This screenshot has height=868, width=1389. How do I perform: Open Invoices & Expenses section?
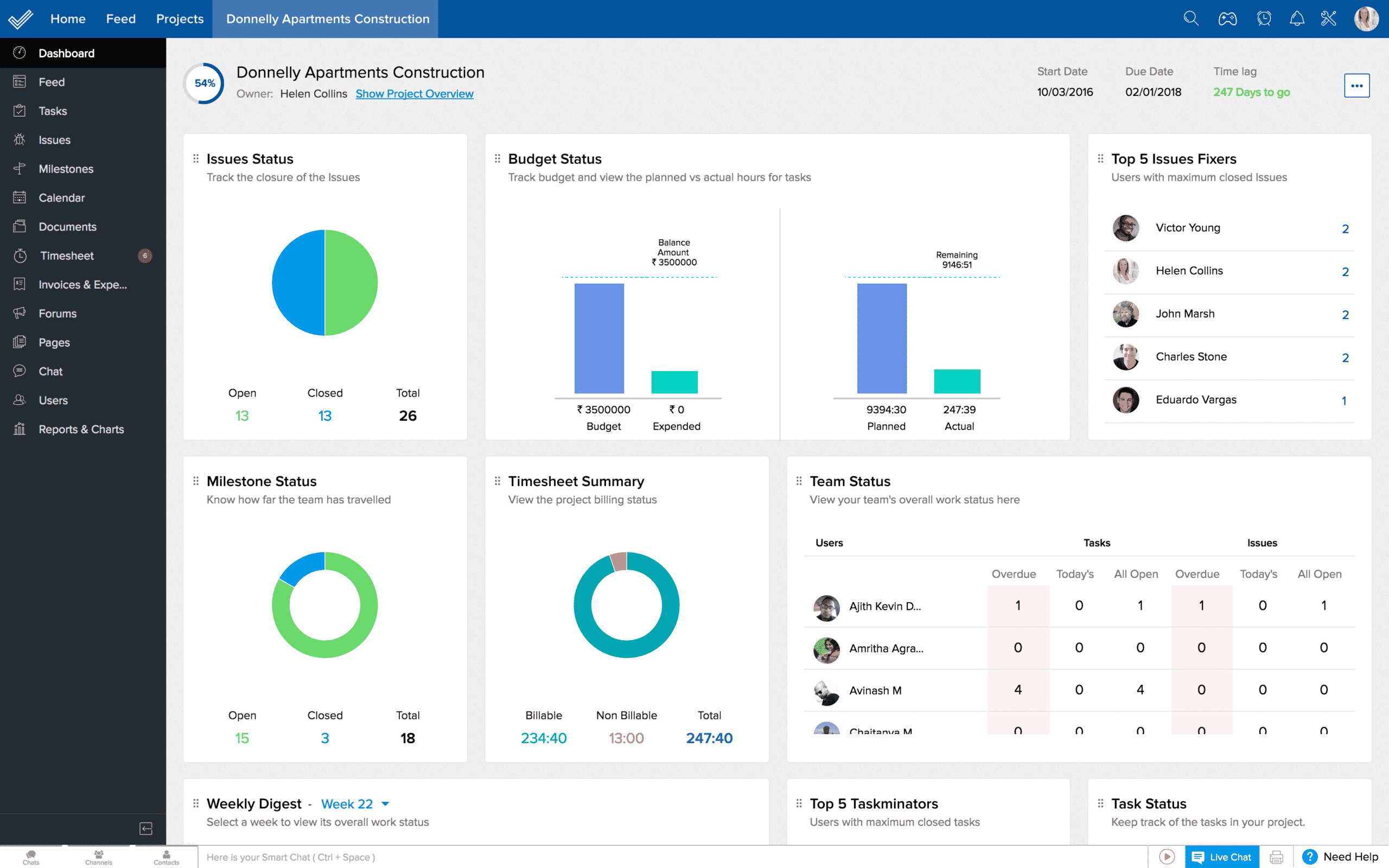83,284
